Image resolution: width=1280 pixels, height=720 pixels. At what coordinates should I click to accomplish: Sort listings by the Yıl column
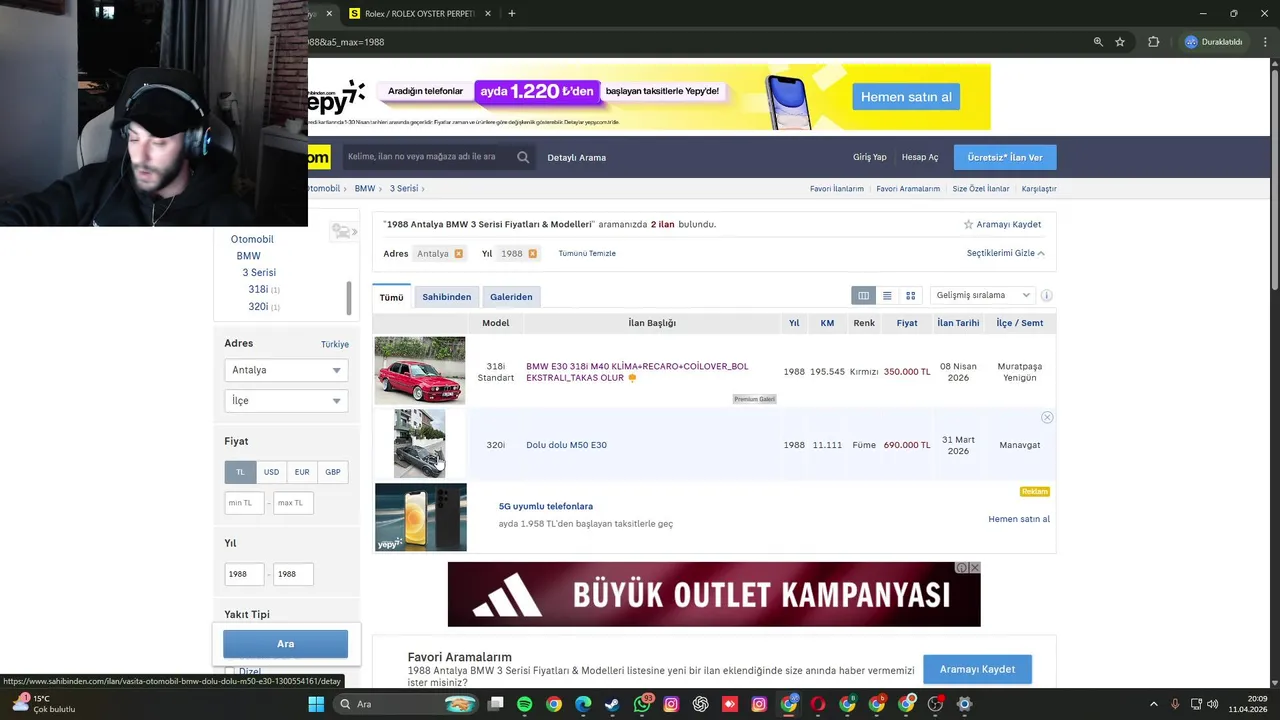[x=794, y=323]
